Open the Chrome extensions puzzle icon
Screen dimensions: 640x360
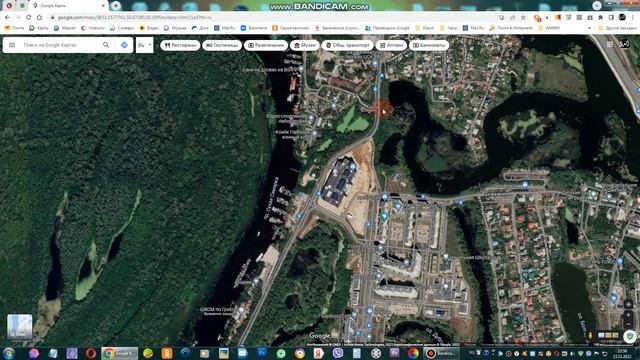600,18
